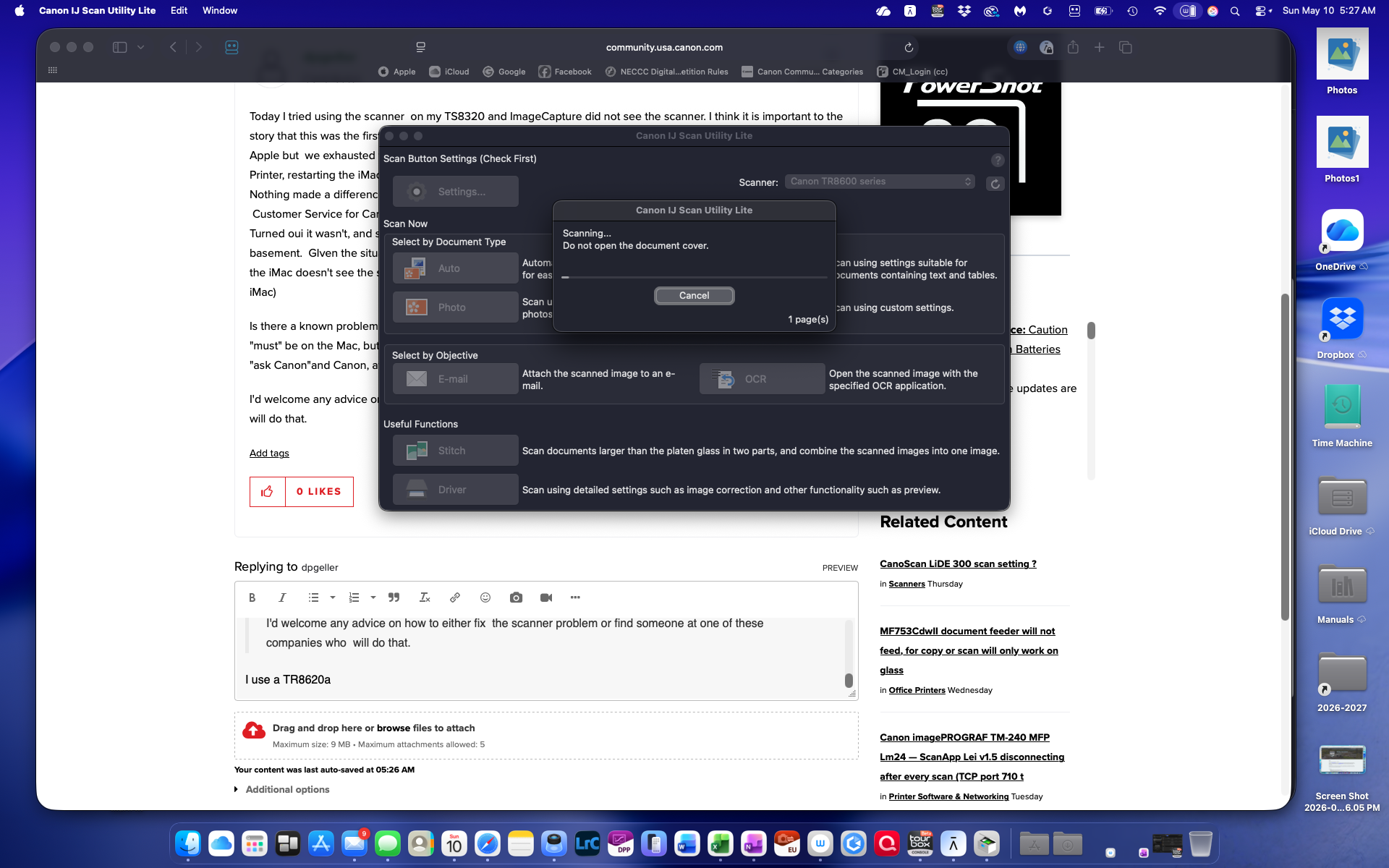Click the scanning progress bar
This screenshot has width=1389, height=868.
click(x=694, y=277)
